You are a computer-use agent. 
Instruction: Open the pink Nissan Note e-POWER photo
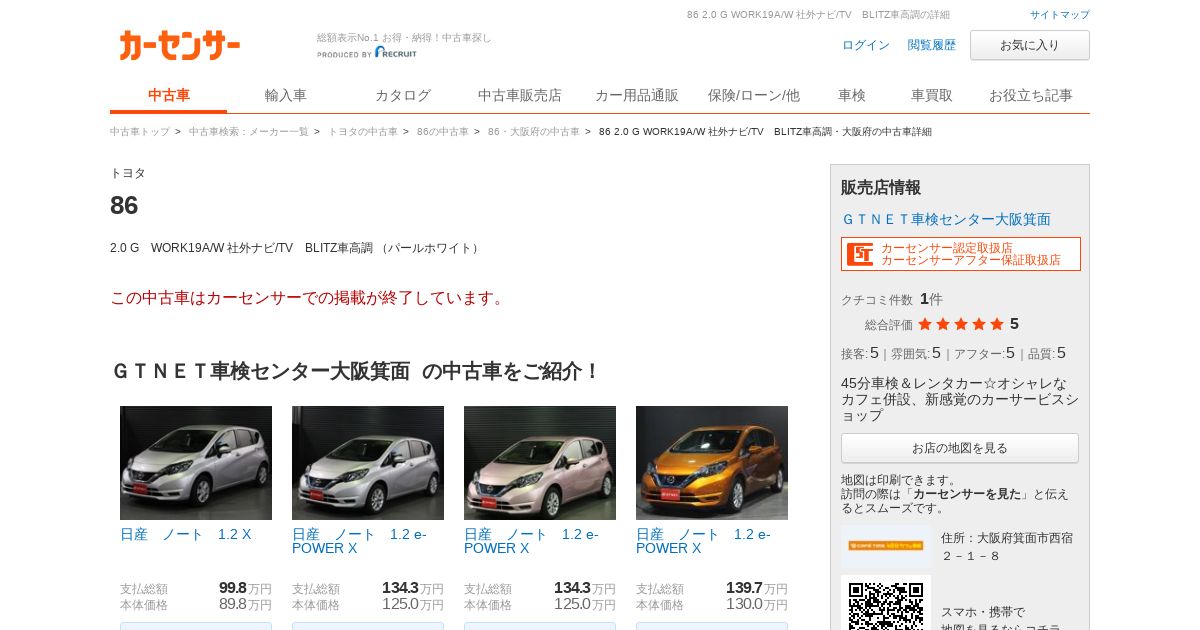(540, 463)
